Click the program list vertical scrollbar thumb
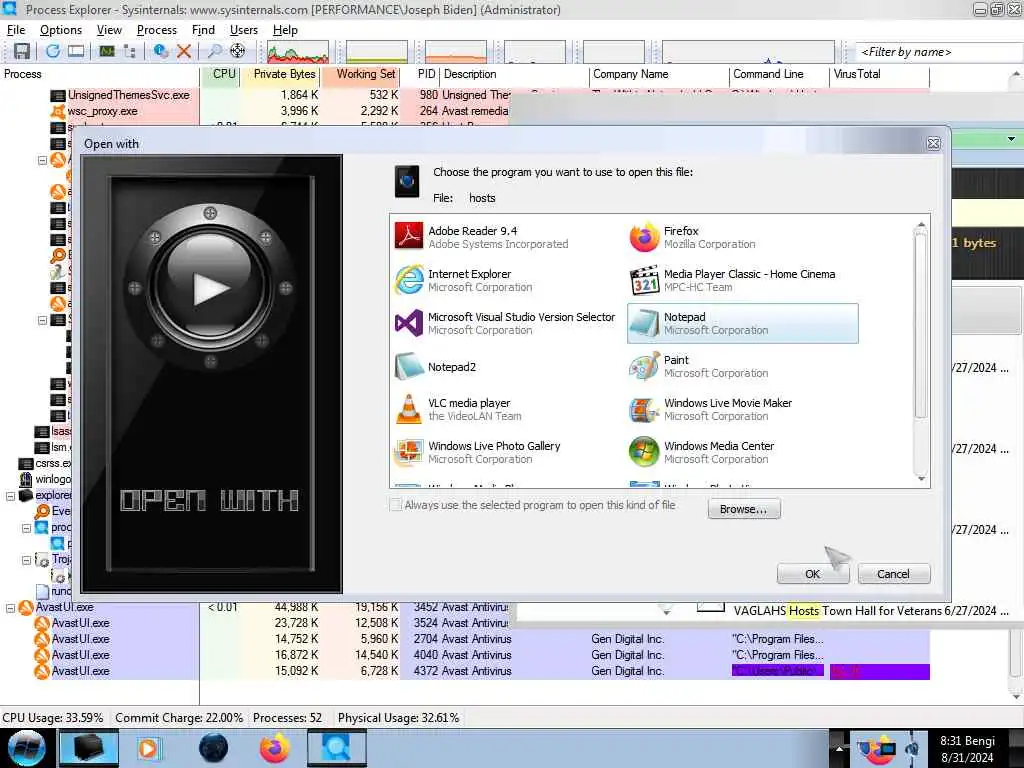The height and width of the screenshot is (768, 1024). click(x=921, y=325)
